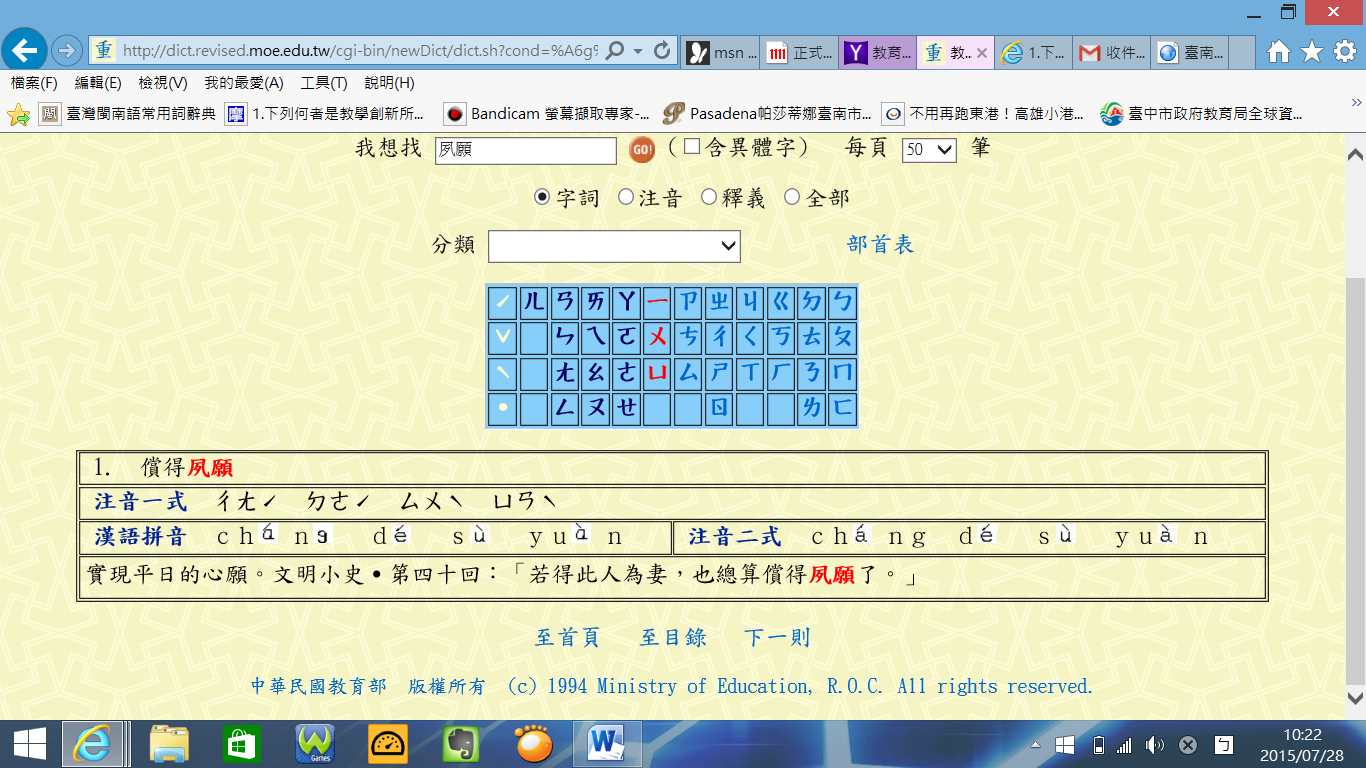
Task: Click the Windows Start button
Action: coord(29,743)
